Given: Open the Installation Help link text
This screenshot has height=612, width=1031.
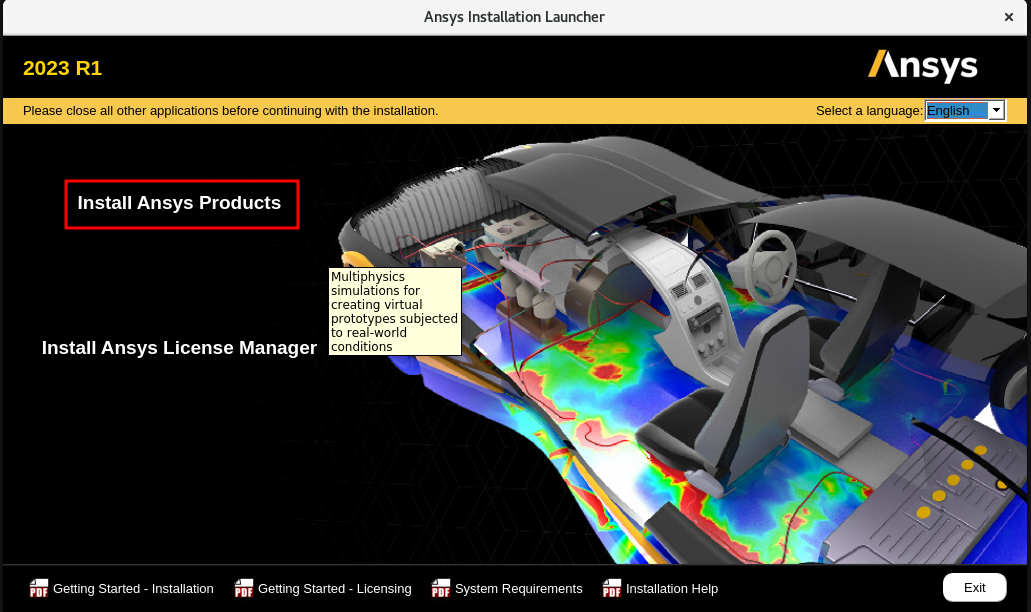Looking at the screenshot, I should tap(672, 589).
